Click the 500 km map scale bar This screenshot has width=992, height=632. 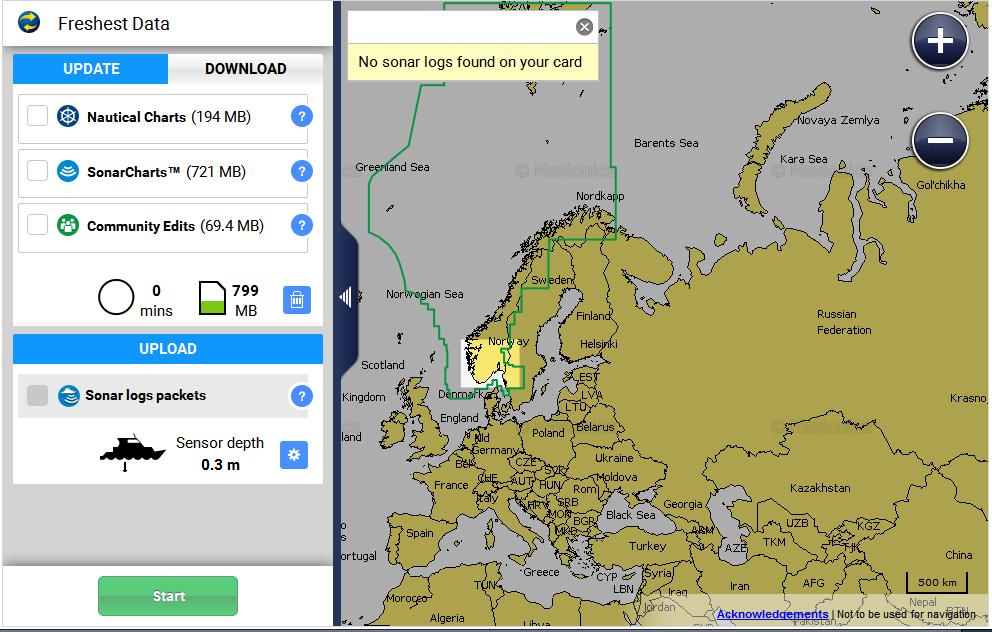click(x=937, y=582)
